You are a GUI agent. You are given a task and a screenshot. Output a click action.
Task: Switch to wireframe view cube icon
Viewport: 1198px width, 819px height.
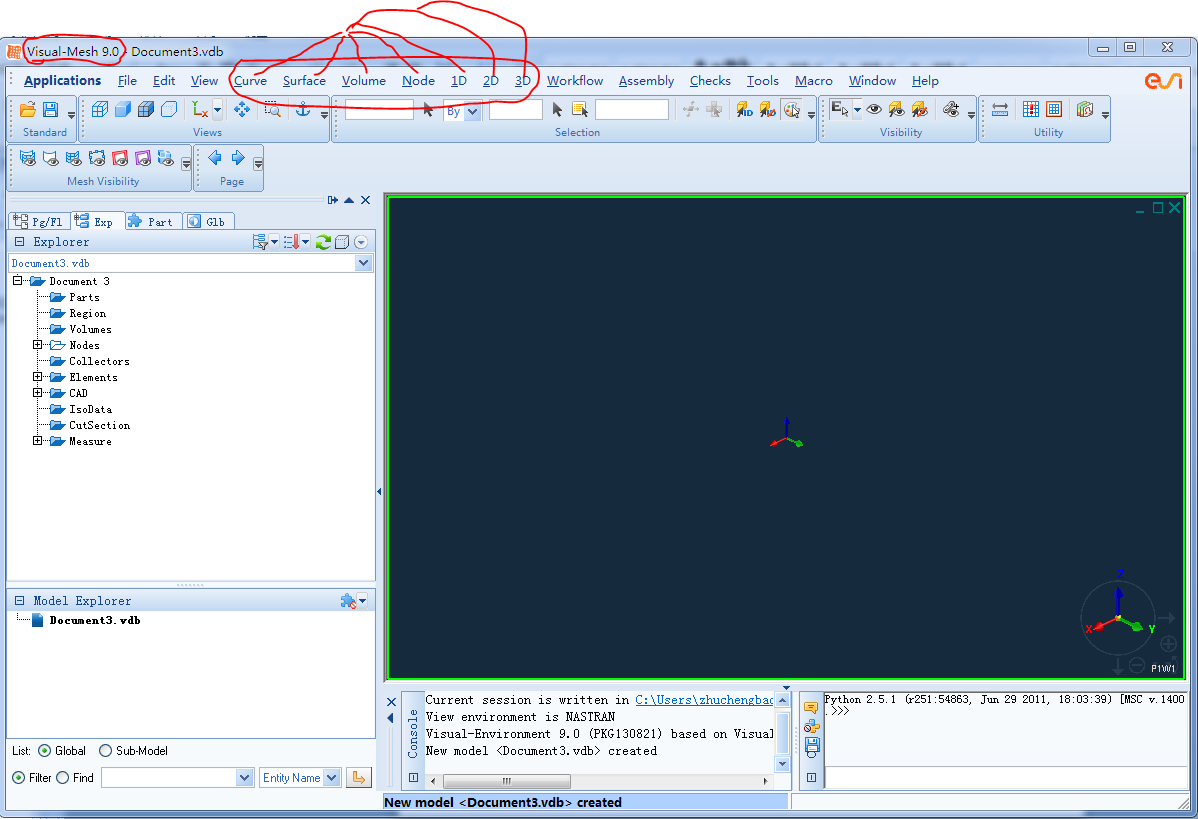(99, 110)
